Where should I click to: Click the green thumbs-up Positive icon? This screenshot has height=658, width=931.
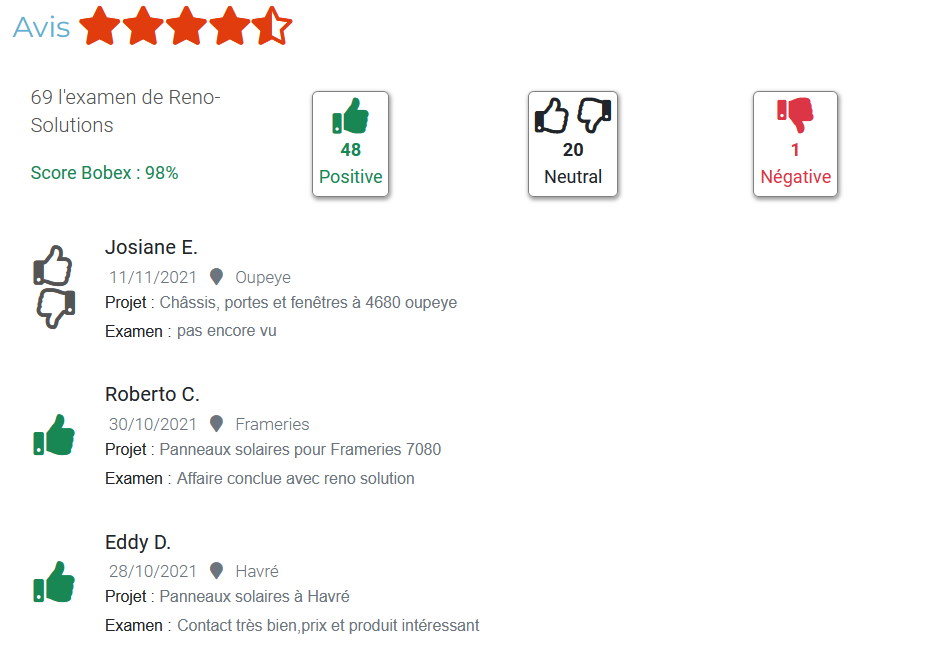pyautogui.click(x=350, y=116)
